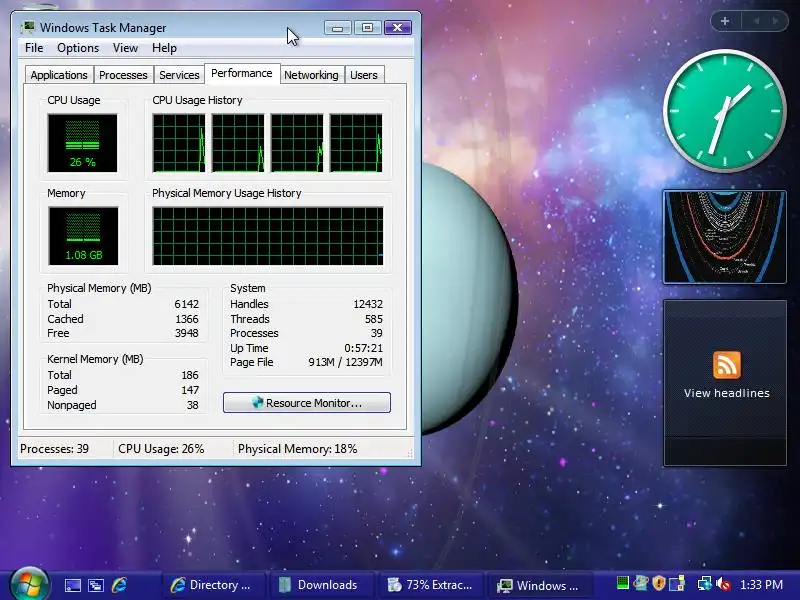This screenshot has width=800, height=600.
Task: Click the sidebar next gadgets arrow
Action: pos(776,21)
